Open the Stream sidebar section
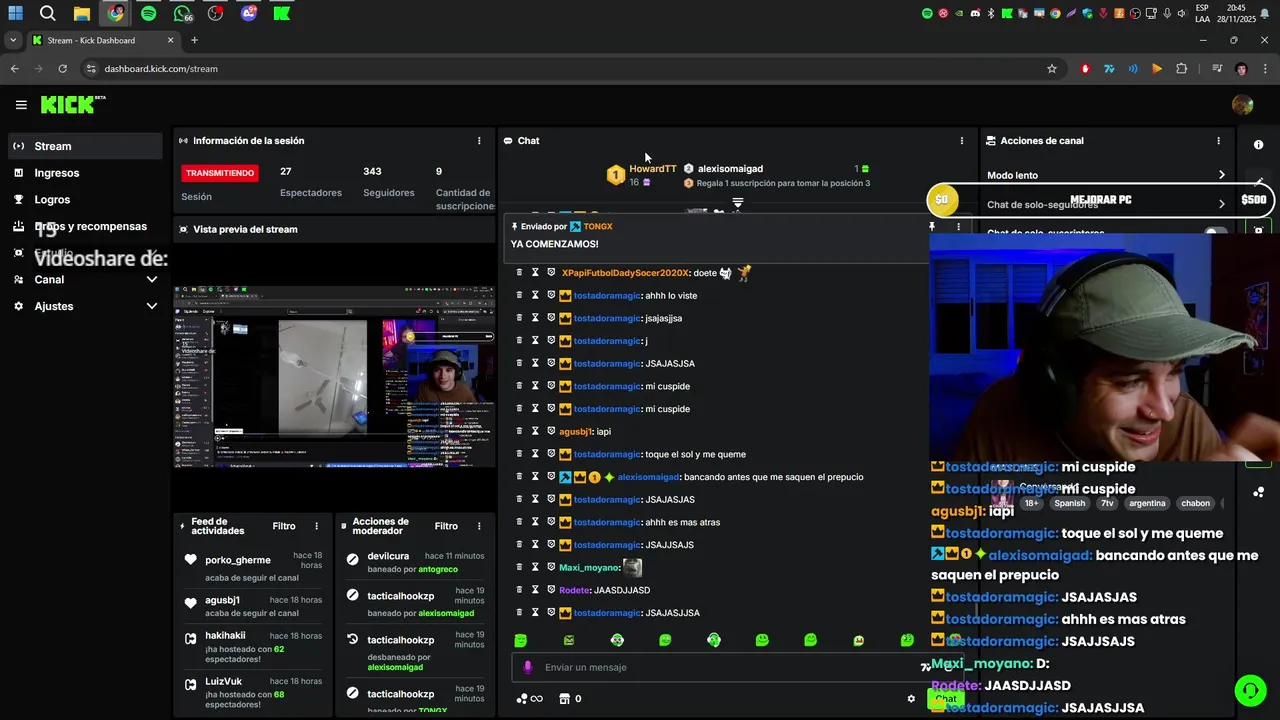Screen dimensions: 1280x720 tap(84, 146)
